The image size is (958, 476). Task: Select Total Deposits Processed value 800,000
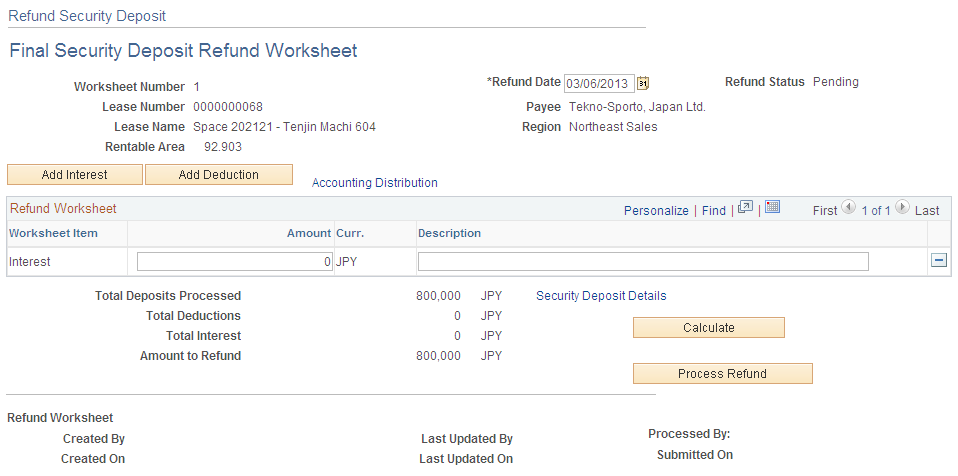click(438, 296)
